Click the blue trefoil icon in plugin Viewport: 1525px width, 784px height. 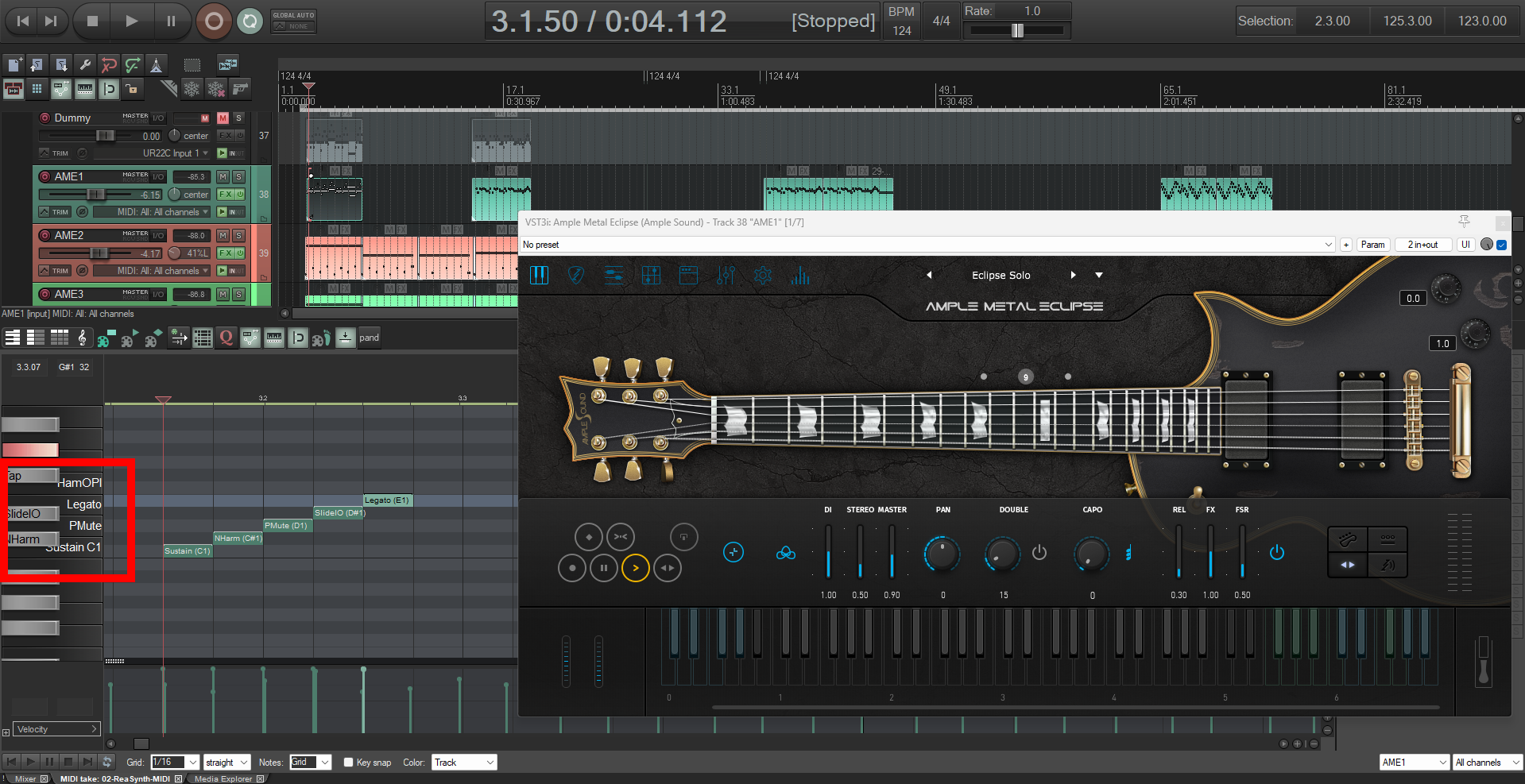click(x=786, y=553)
